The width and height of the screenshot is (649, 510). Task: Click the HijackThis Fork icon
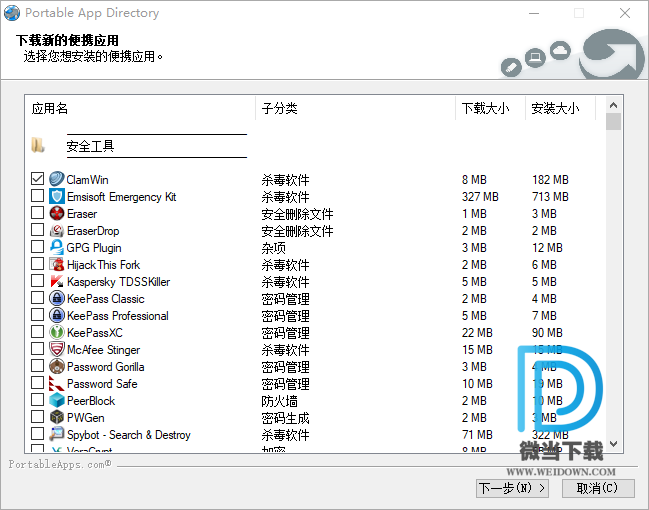(x=57, y=264)
